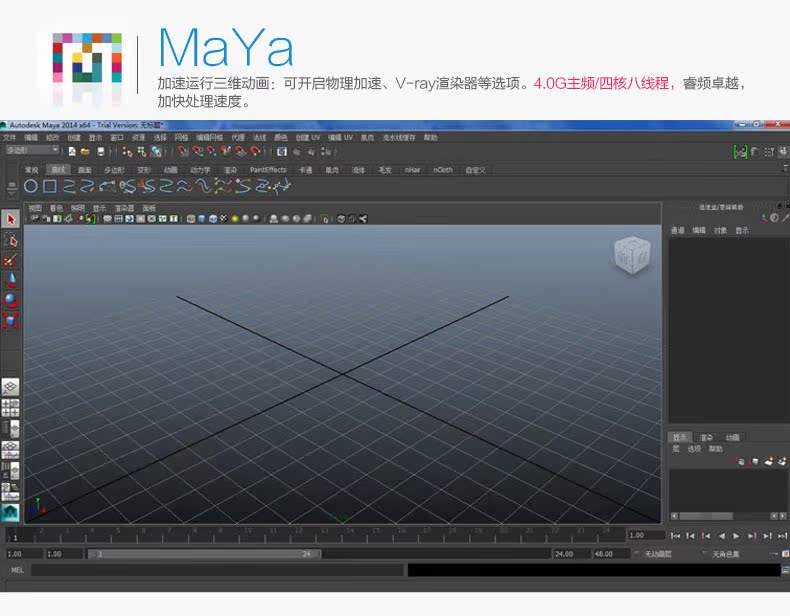Switch to the nCloth shelf tab

click(443, 170)
